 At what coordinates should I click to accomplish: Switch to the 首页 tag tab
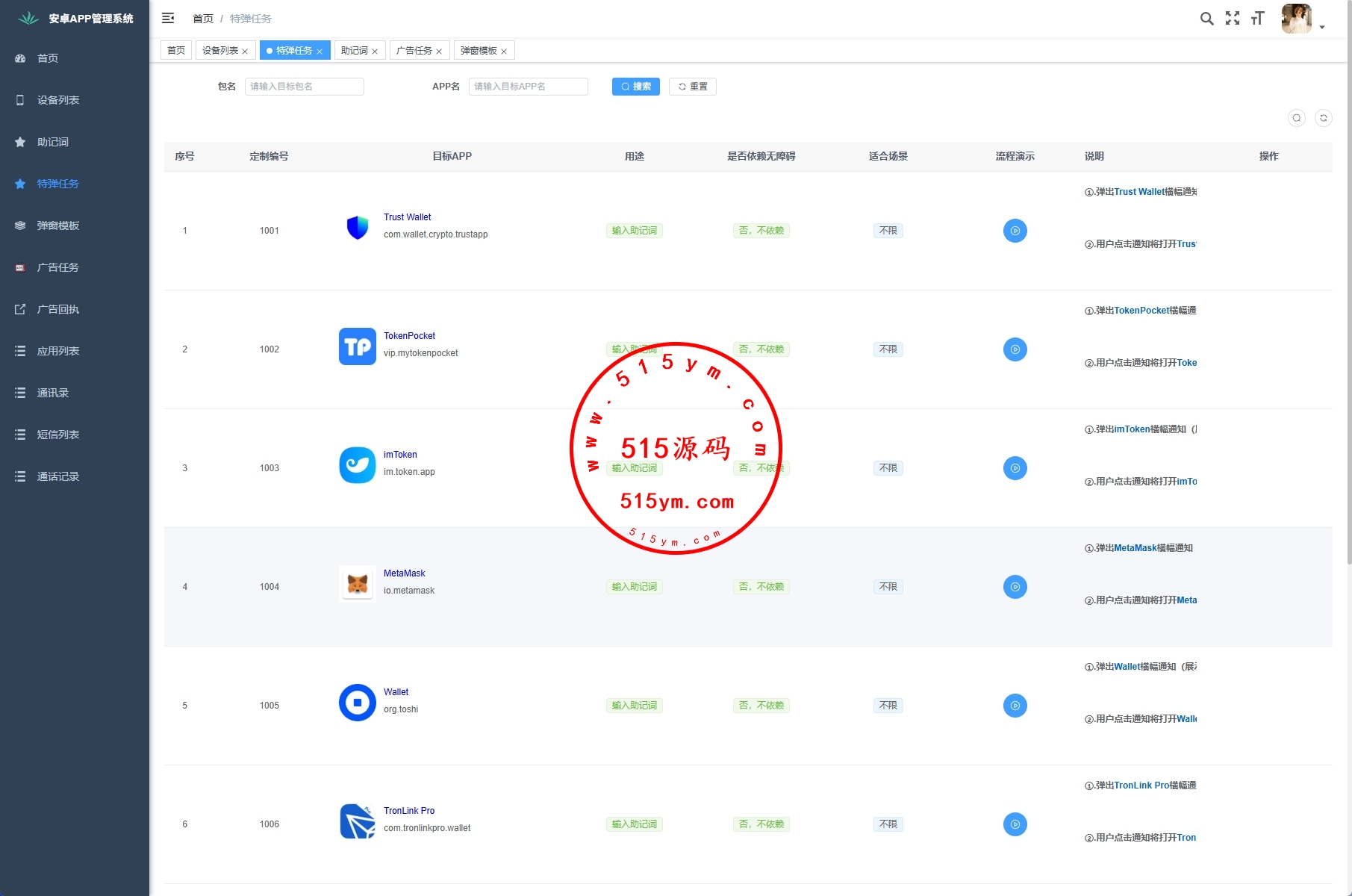(x=176, y=51)
